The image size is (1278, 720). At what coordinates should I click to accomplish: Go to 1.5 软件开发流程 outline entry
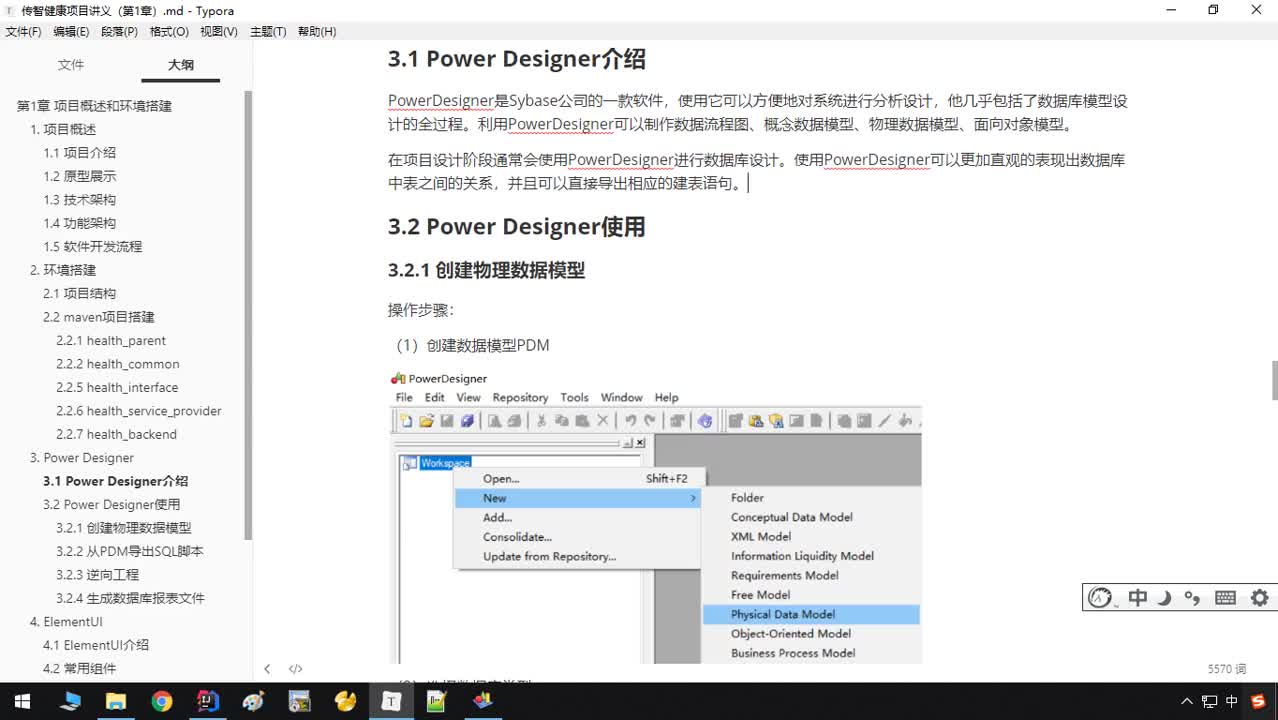[93, 247]
